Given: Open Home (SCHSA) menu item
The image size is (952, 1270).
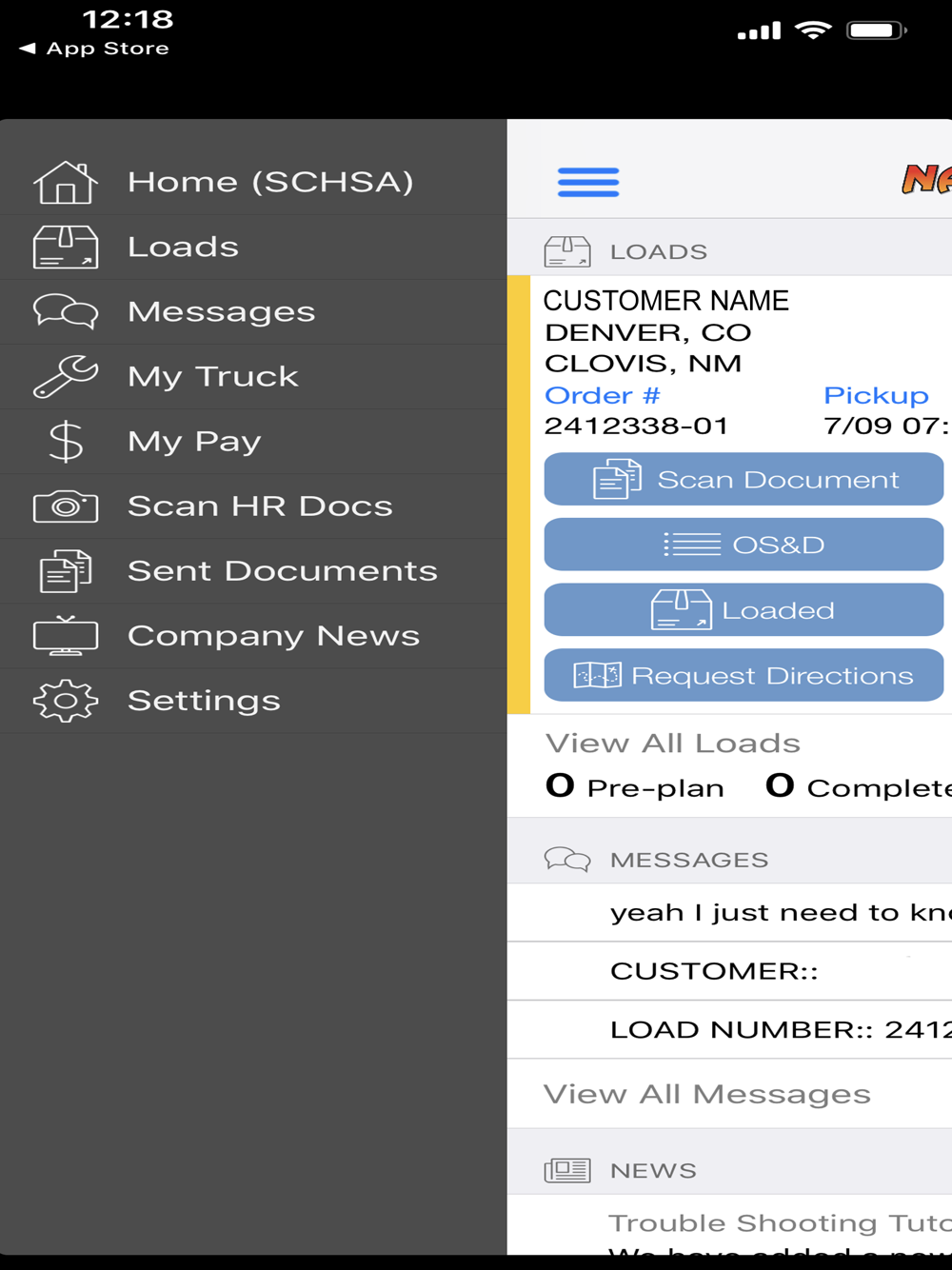Looking at the screenshot, I should [x=253, y=183].
